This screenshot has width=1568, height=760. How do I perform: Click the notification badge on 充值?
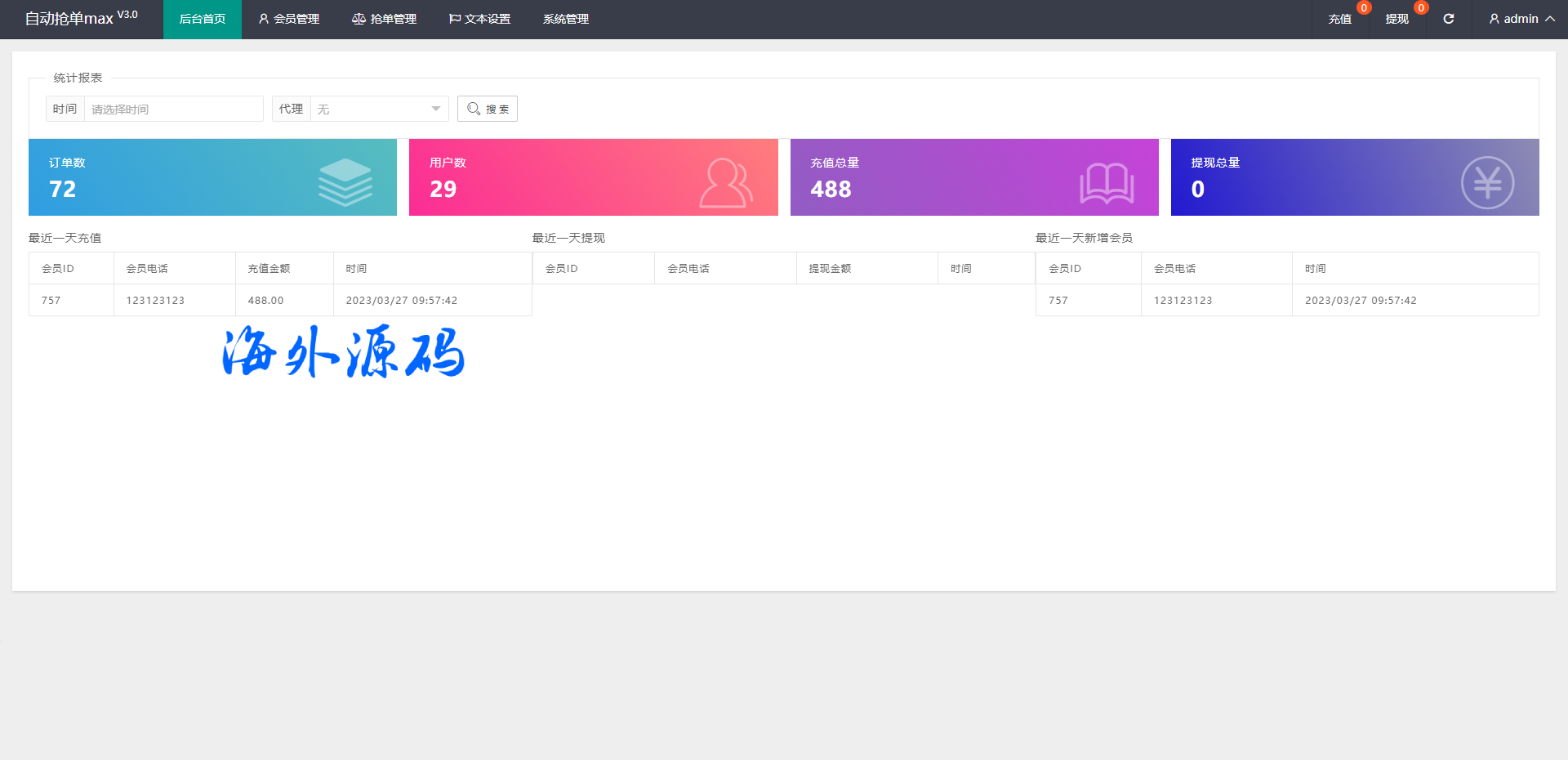(1364, 8)
